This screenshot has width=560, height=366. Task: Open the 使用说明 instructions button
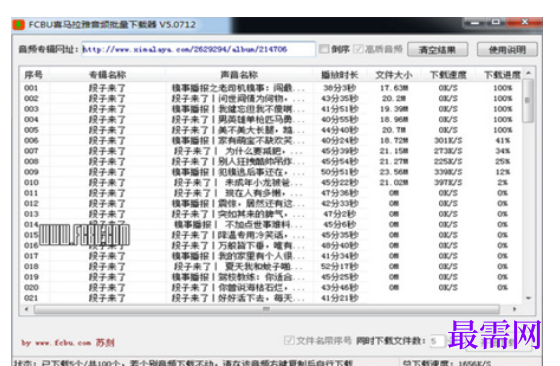point(507,50)
